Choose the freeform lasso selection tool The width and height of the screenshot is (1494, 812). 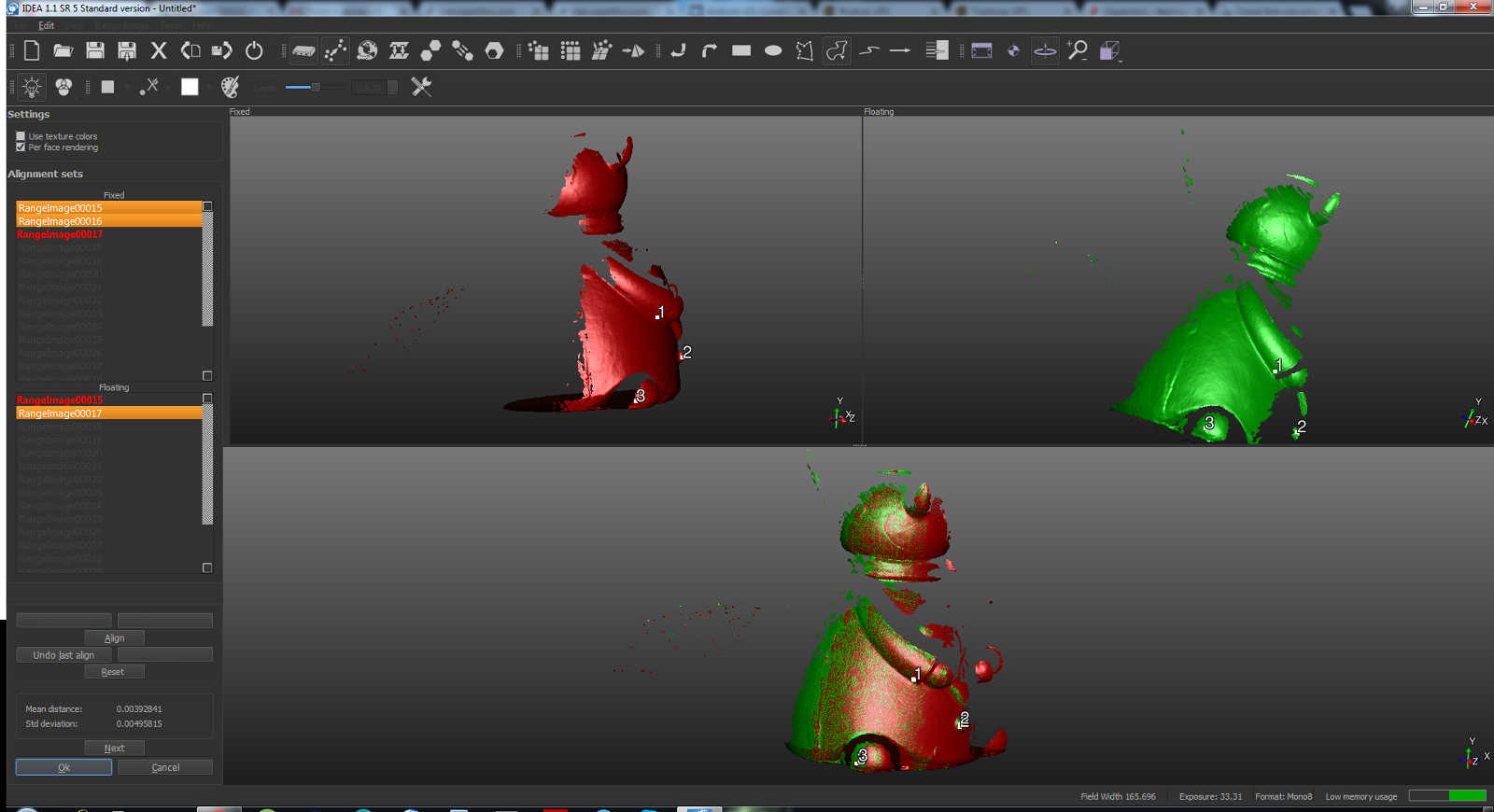pos(837,50)
